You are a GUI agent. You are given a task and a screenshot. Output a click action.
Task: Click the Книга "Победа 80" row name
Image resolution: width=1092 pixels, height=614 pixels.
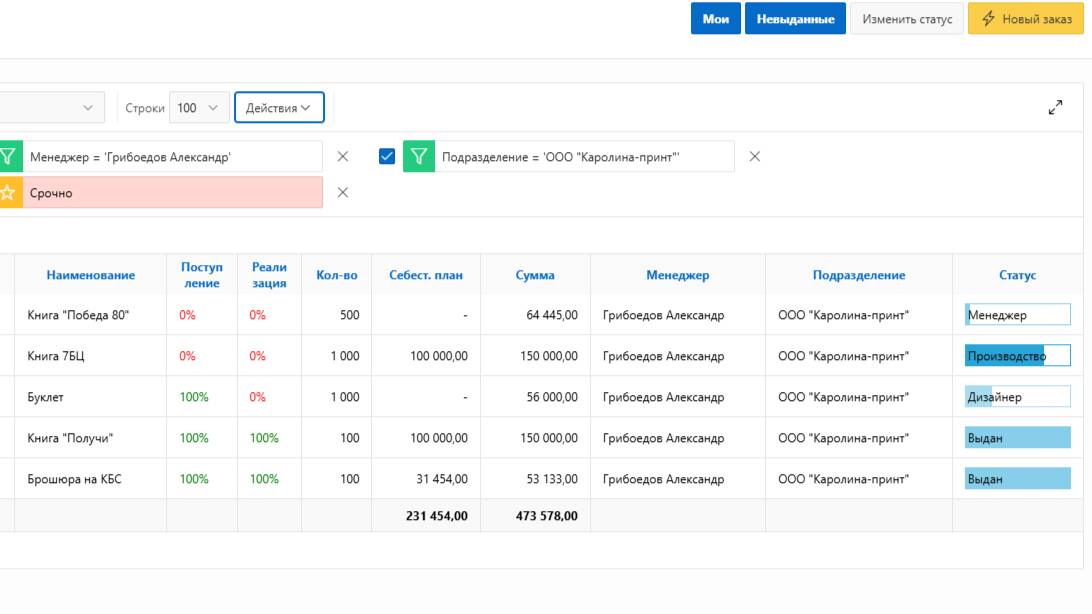[78, 315]
